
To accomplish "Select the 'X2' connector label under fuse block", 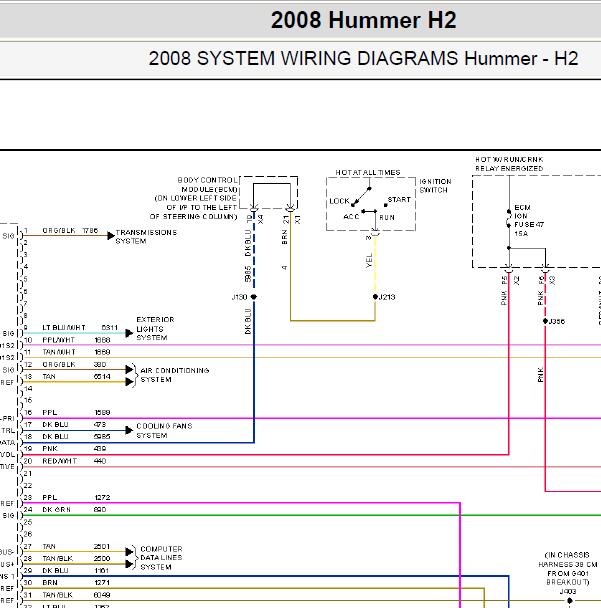I will point(516,280).
